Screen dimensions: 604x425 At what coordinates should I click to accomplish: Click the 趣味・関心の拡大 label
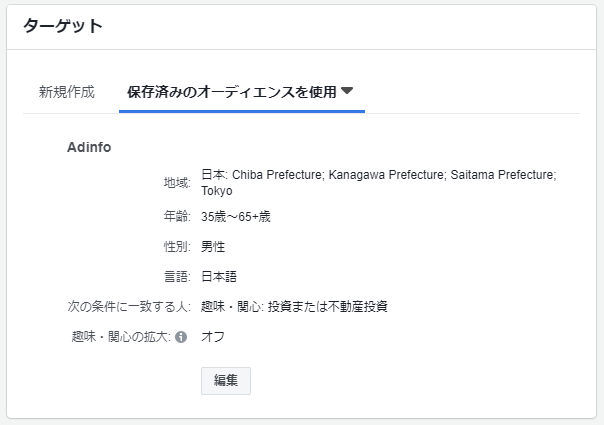(x=121, y=337)
